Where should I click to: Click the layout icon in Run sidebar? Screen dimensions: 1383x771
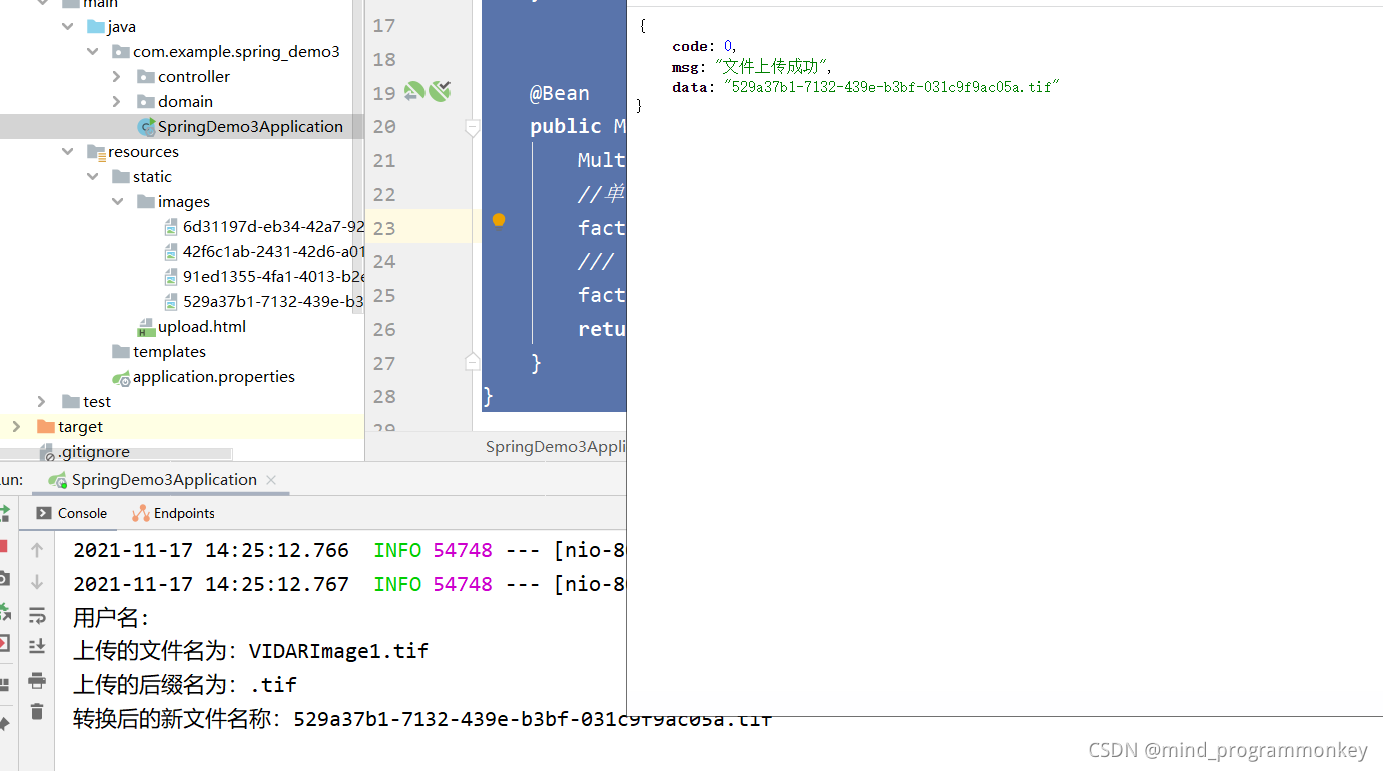click(4, 685)
